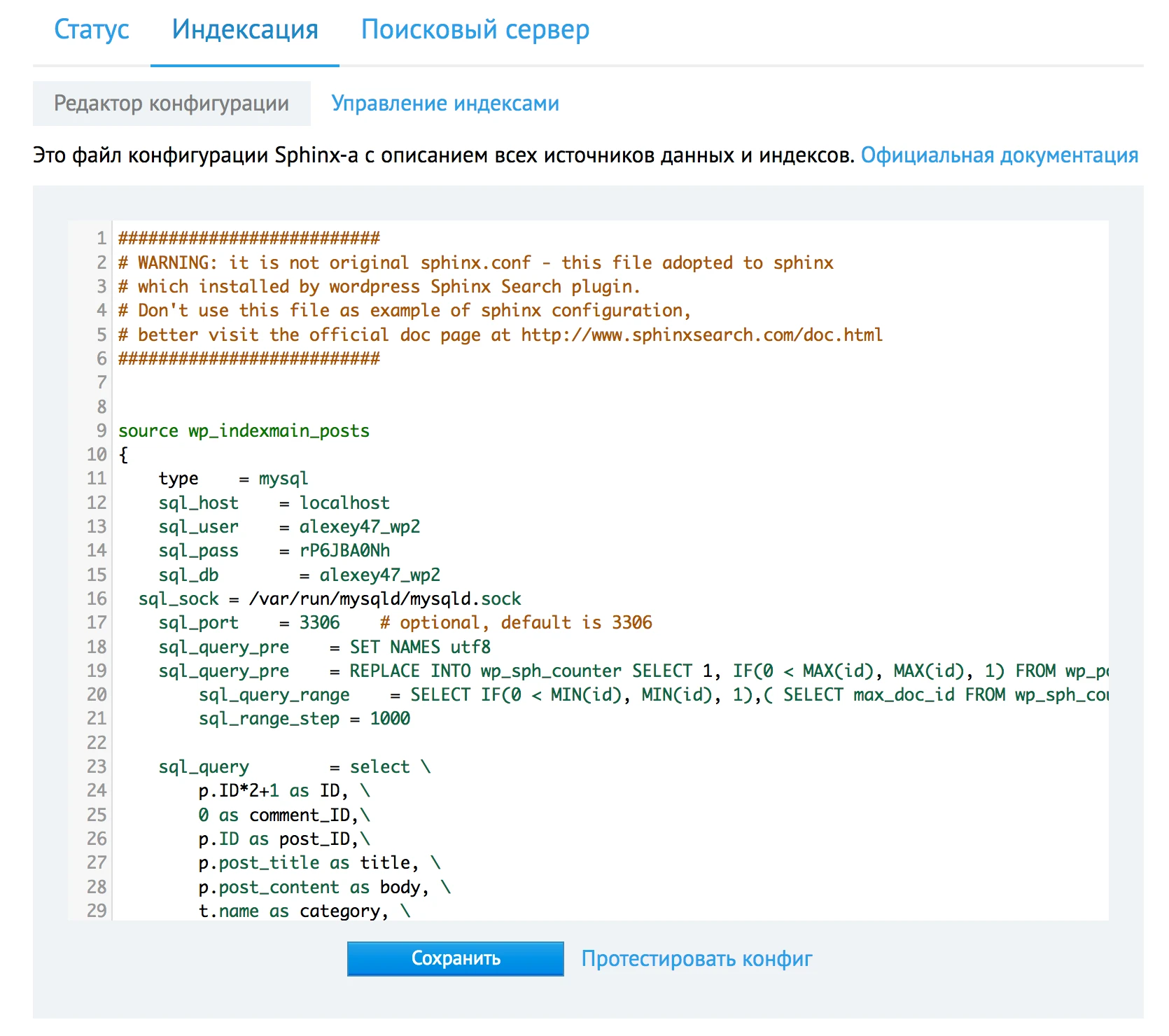Click line number 9 in the gutter
Viewport: 1169px width, 1036px height.
(x=101, y=430)
